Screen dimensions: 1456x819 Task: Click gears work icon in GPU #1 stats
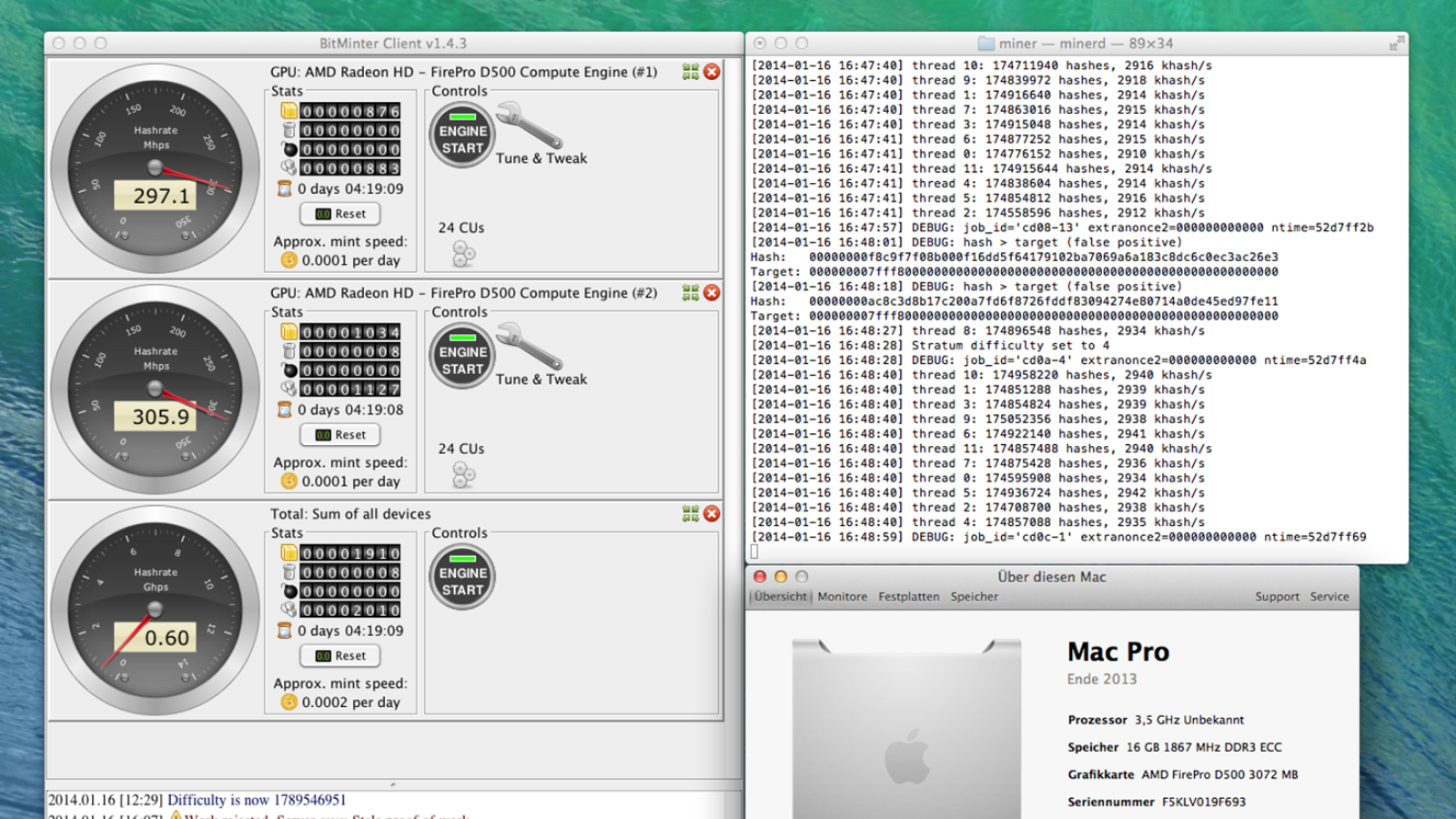click(x=289, y=167)
